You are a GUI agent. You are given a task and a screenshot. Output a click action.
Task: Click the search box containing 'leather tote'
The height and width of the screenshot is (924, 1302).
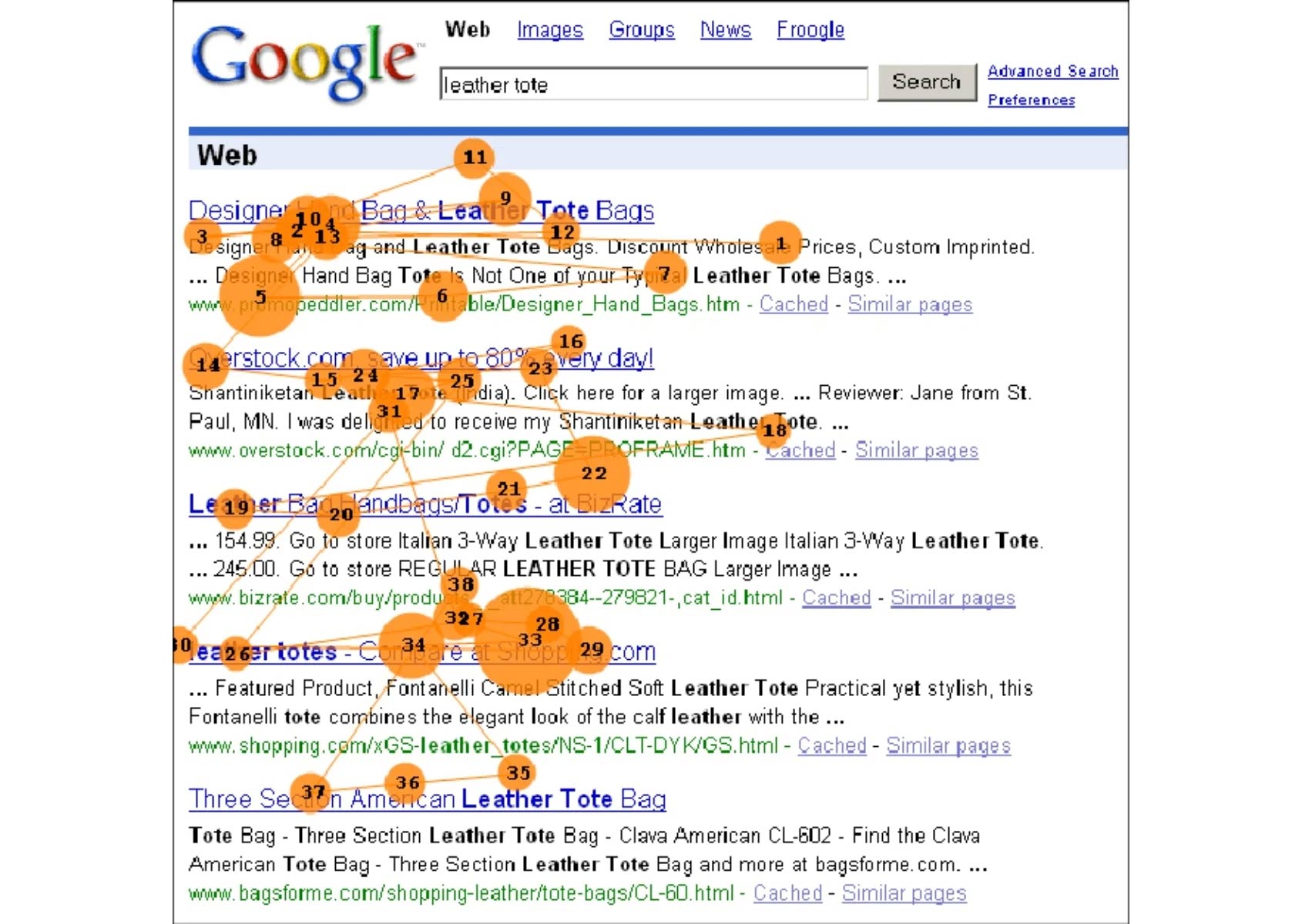pyautogui.click(x=653, y=84)
